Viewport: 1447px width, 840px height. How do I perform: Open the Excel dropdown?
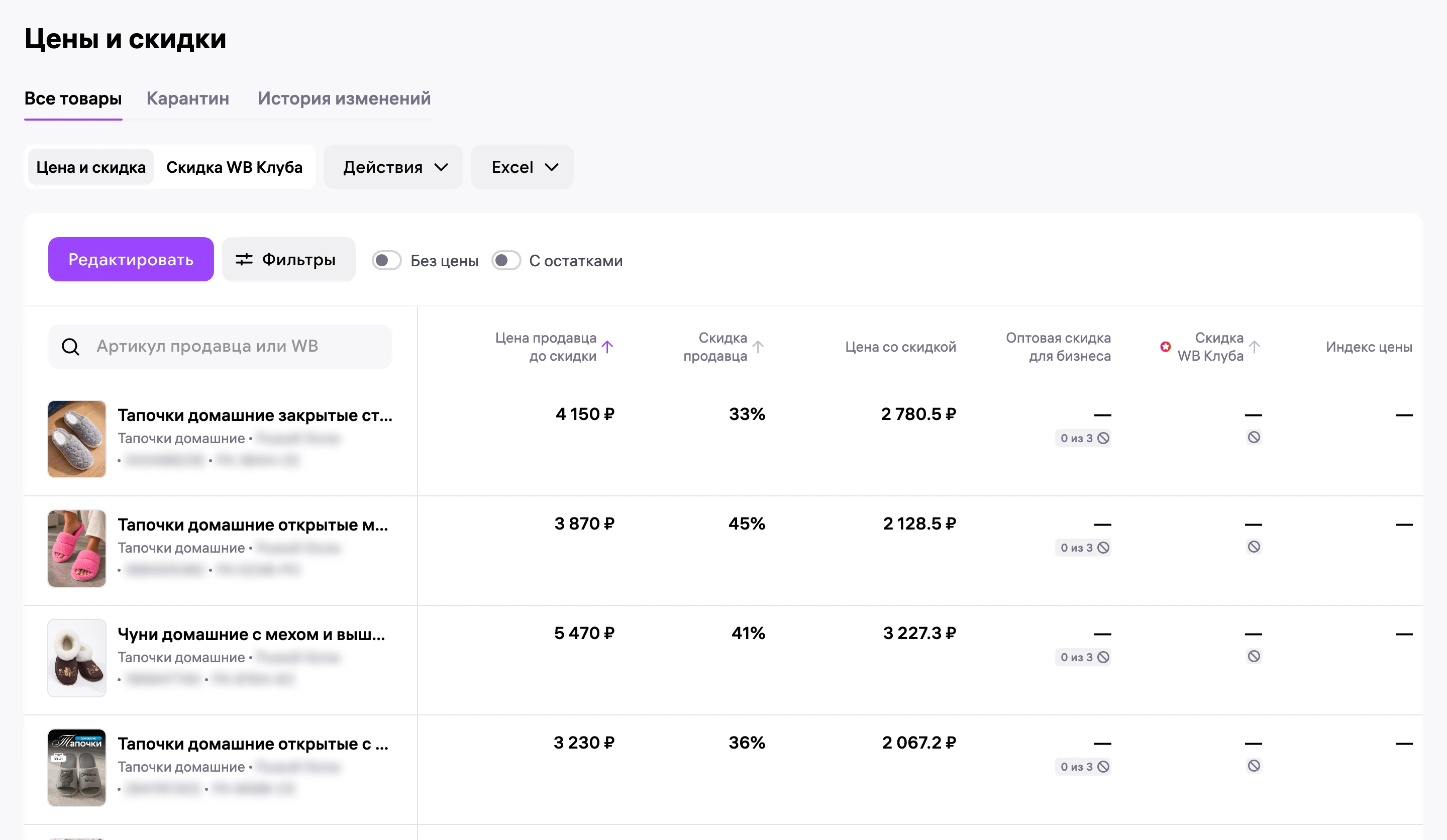pyautogui.click(x=523, y=167)
